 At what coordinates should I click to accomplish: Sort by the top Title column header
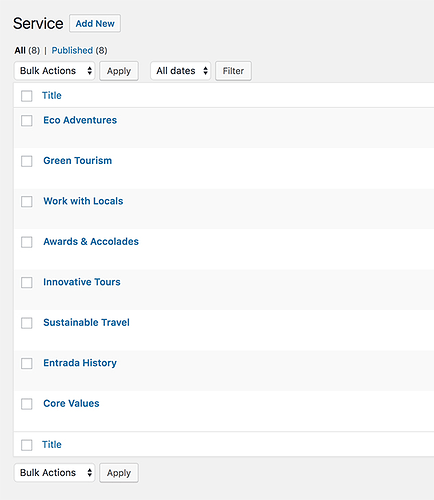[x=52, y=95]
